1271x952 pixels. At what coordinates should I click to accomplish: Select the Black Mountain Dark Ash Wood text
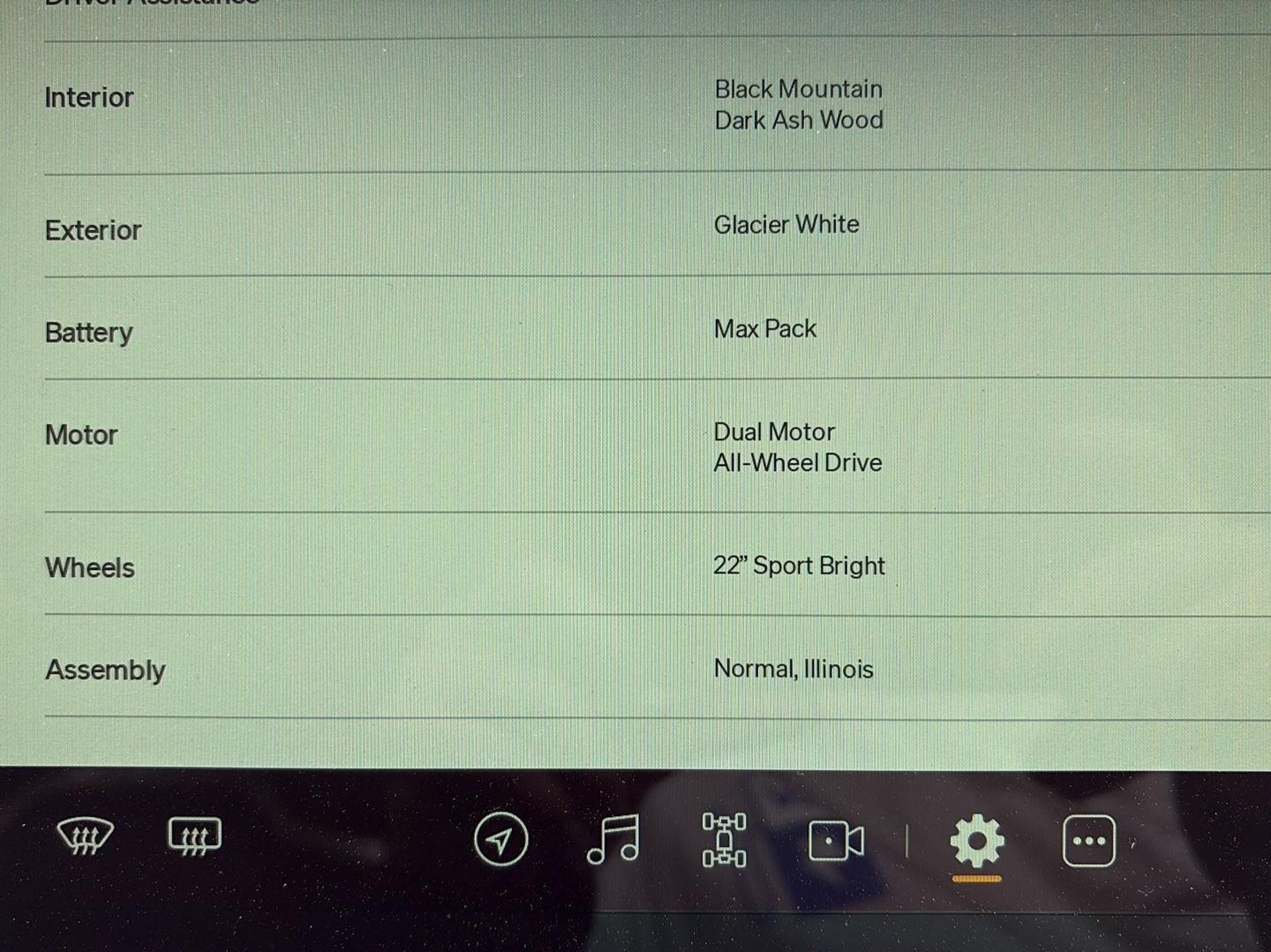click(799, 104)
